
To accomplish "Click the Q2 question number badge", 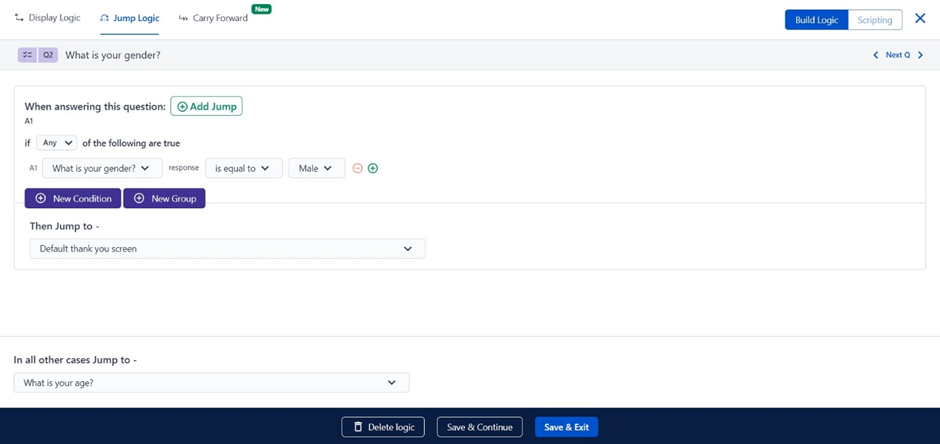I will (48, 55).
